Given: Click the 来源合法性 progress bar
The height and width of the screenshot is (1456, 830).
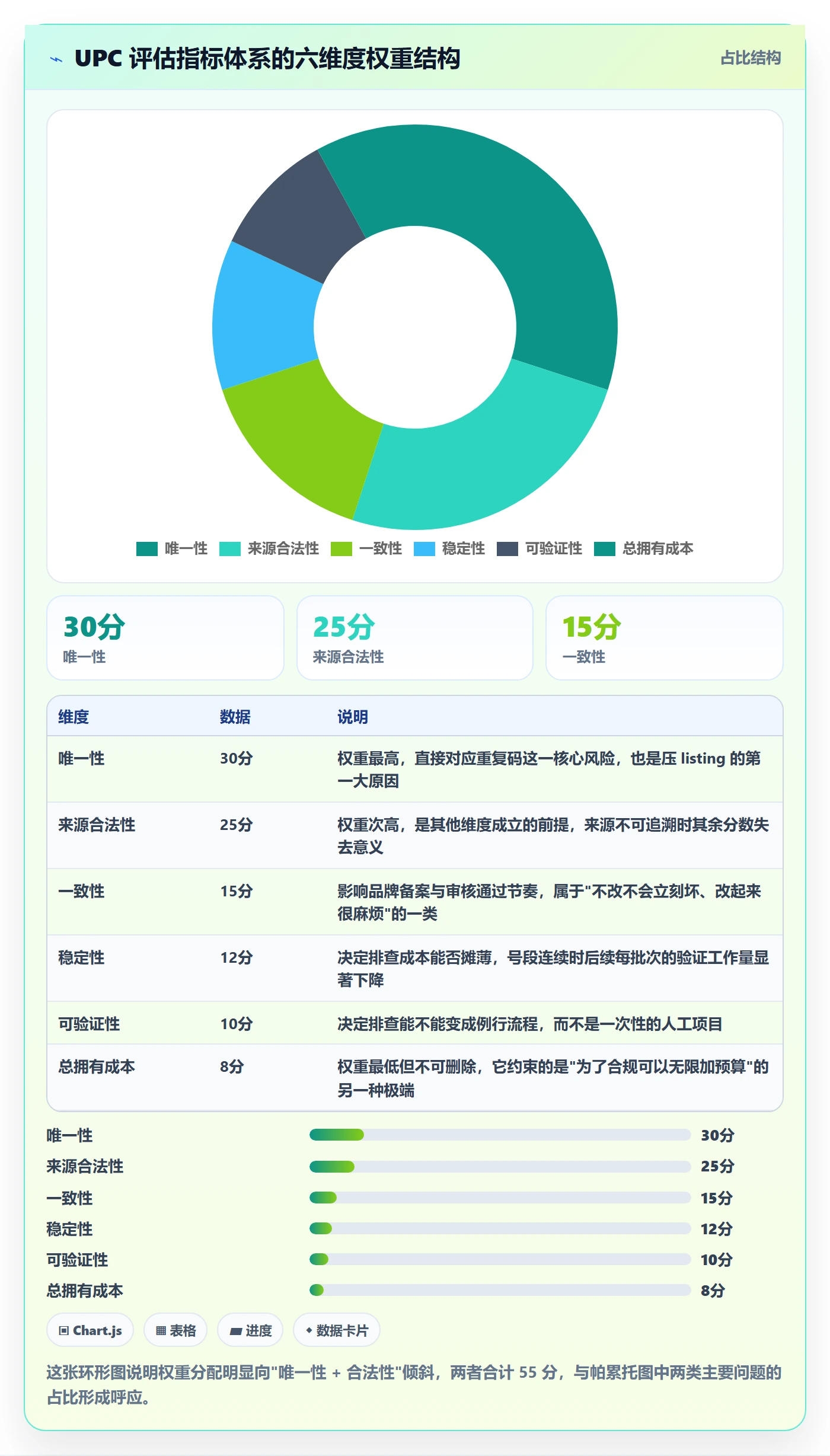Looking at the screenshot, I should pyautogui.click(x=500, y=1167).
